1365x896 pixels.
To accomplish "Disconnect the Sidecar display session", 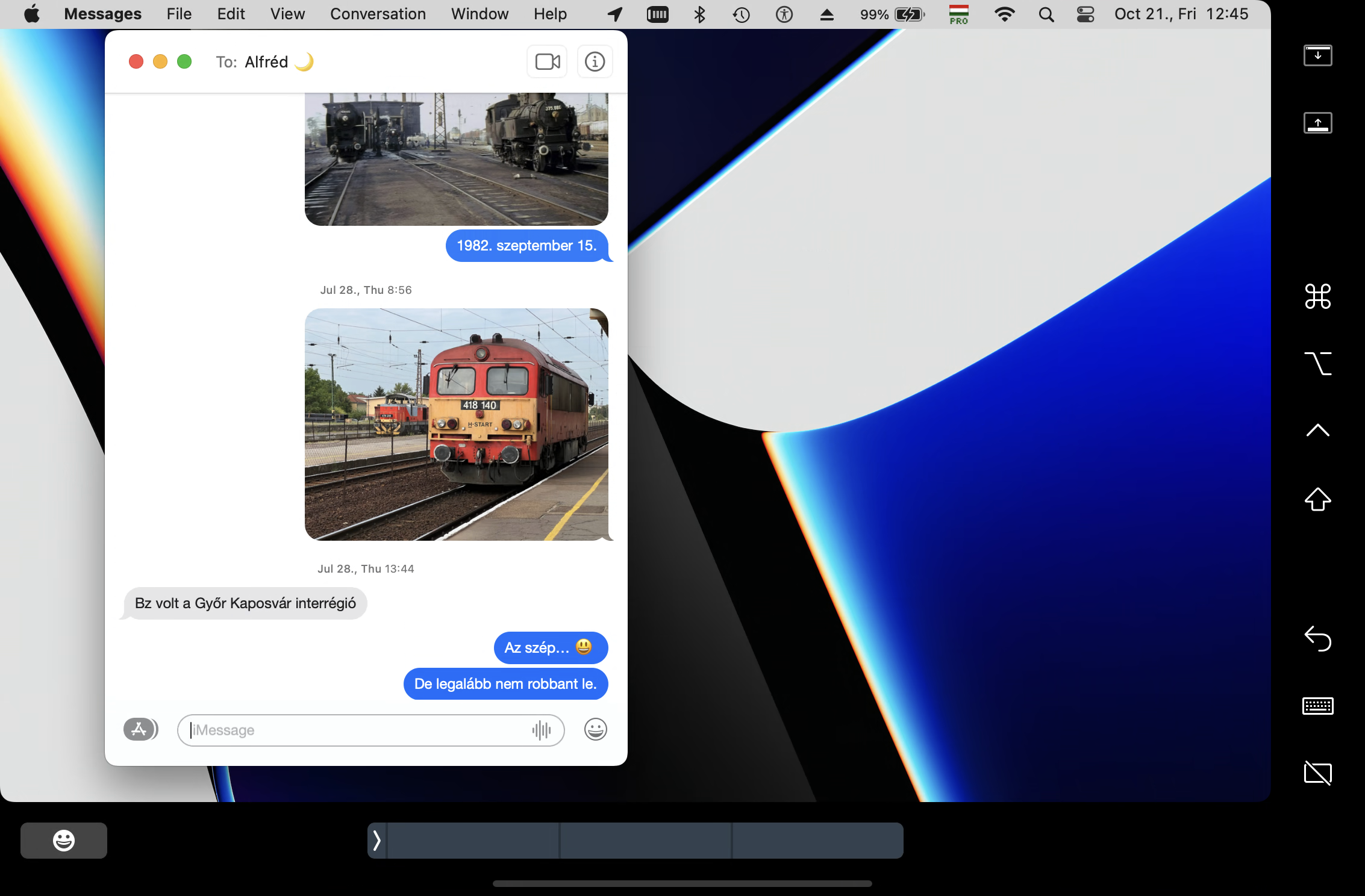I will click(1317, 773).
